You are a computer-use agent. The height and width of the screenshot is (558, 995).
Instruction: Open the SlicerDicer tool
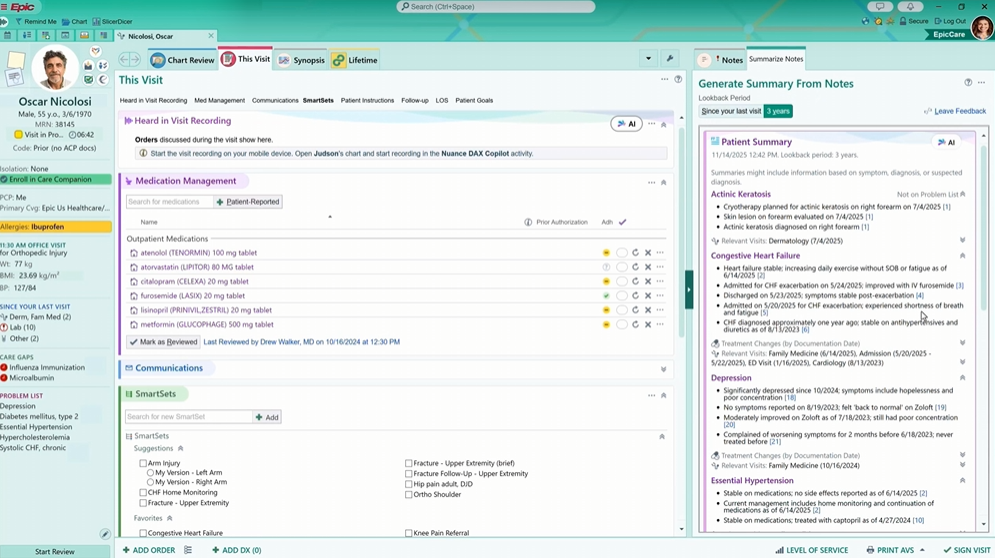(112, 21)
